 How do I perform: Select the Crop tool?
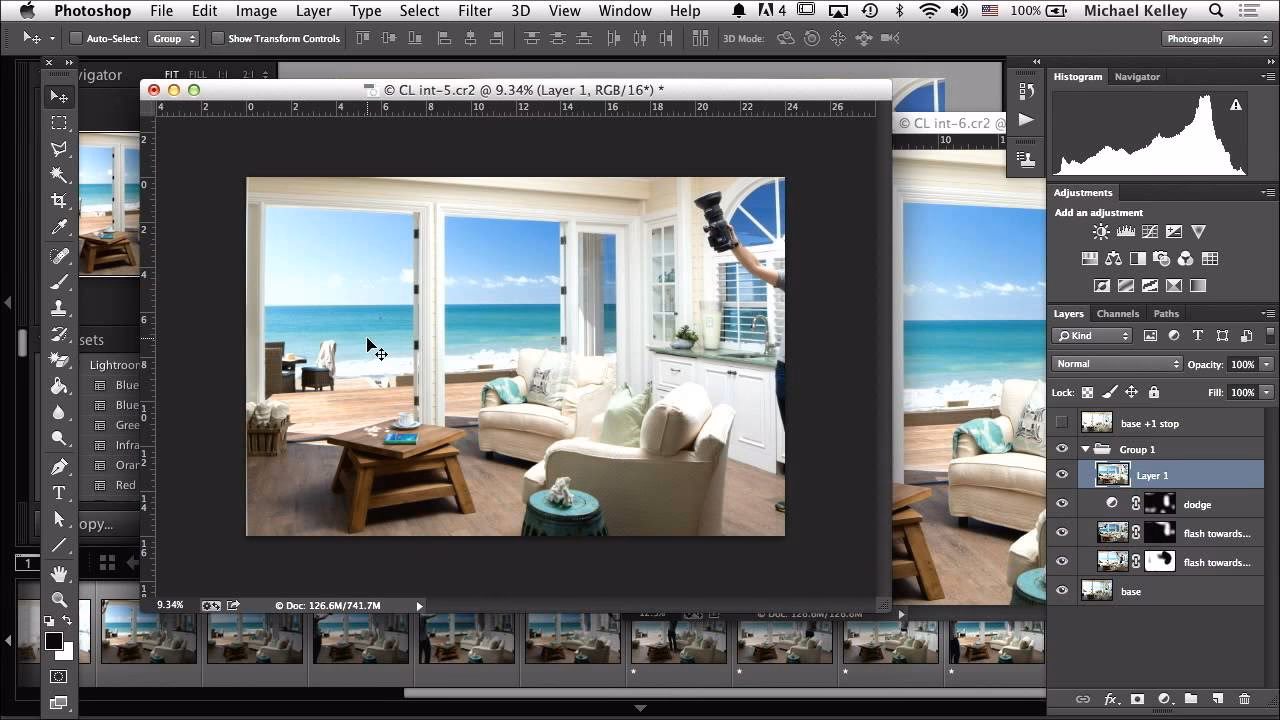coord(59,201)
